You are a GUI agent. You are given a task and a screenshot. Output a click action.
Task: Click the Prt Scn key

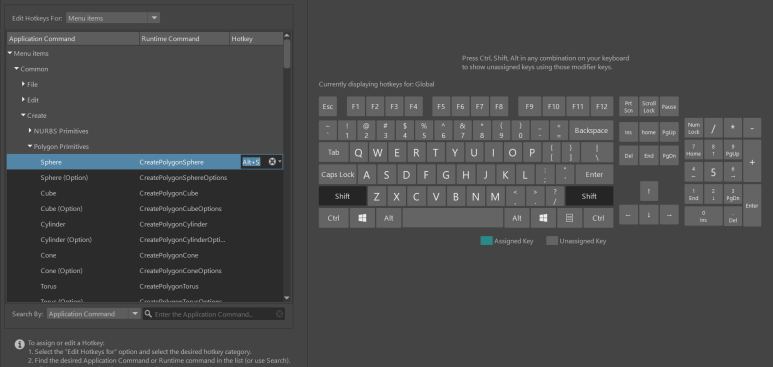point(628,107)
